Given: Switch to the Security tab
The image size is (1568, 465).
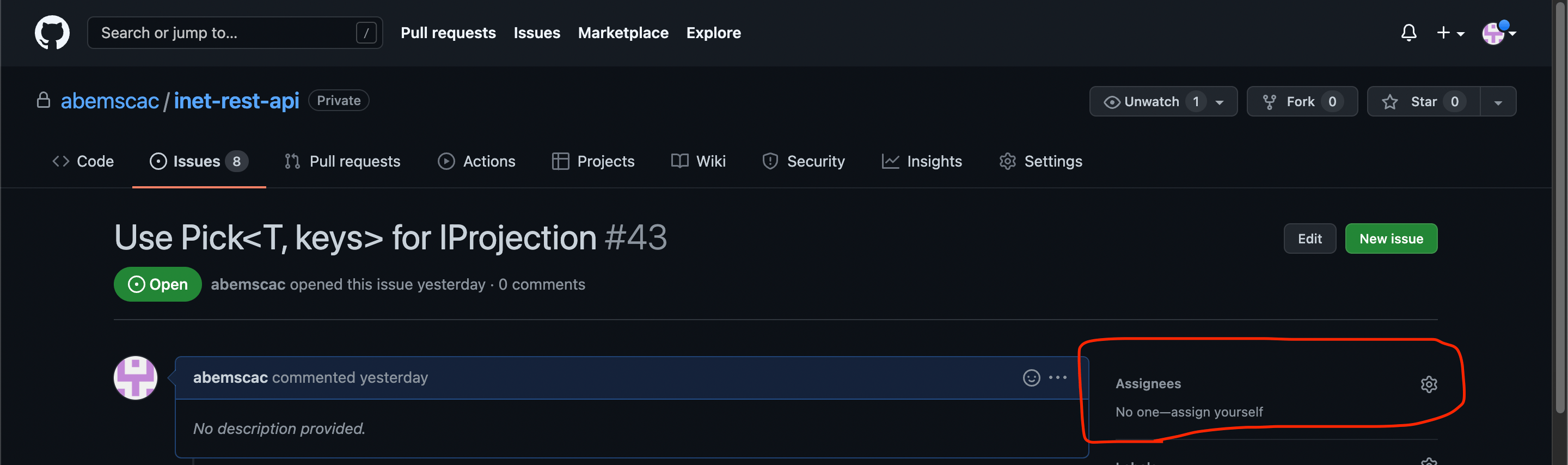Looking at the screenshot, I should pyautogui.click(x=804, y=161).
